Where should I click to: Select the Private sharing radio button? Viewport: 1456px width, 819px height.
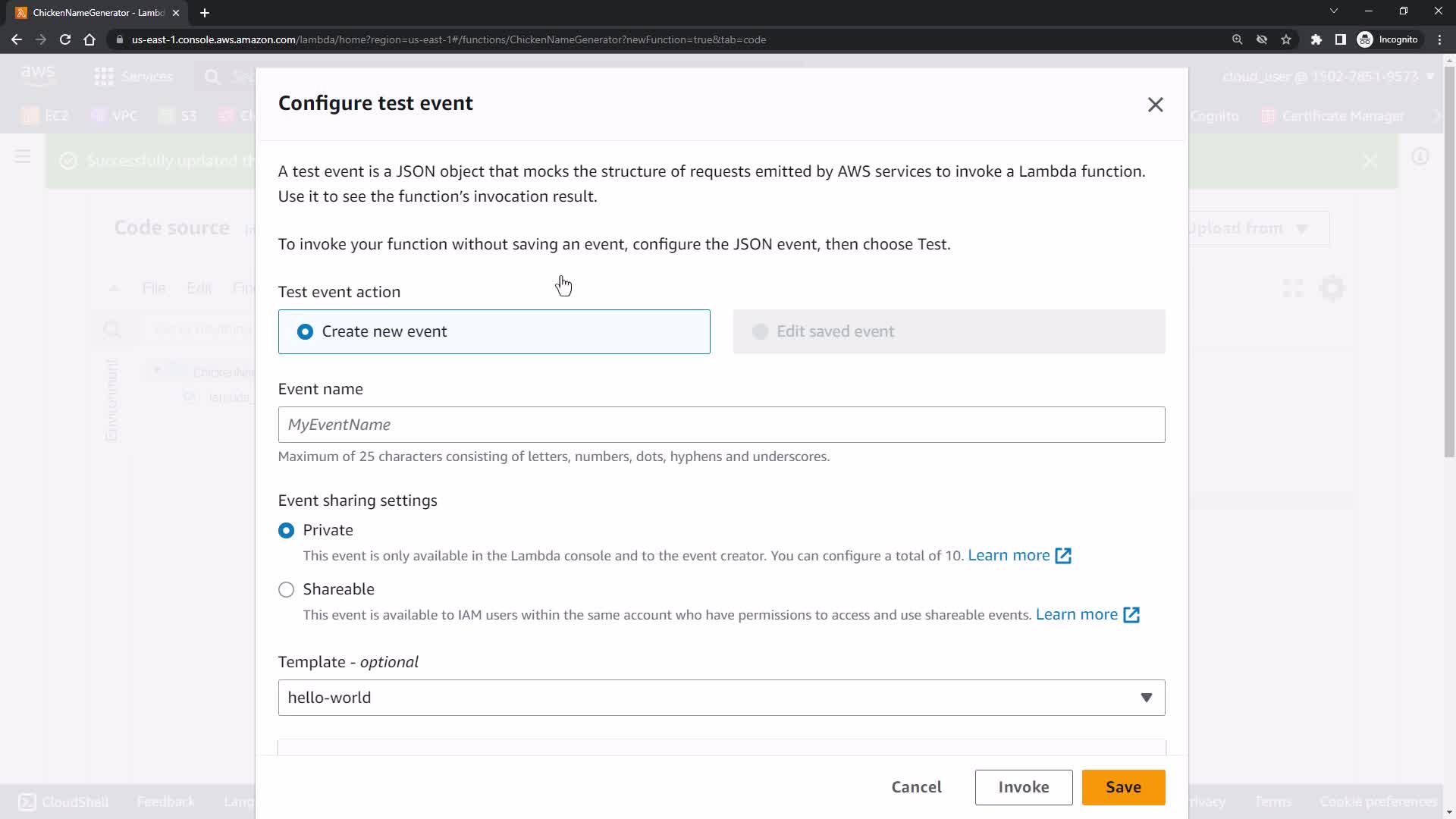click(x=286, y=531)
